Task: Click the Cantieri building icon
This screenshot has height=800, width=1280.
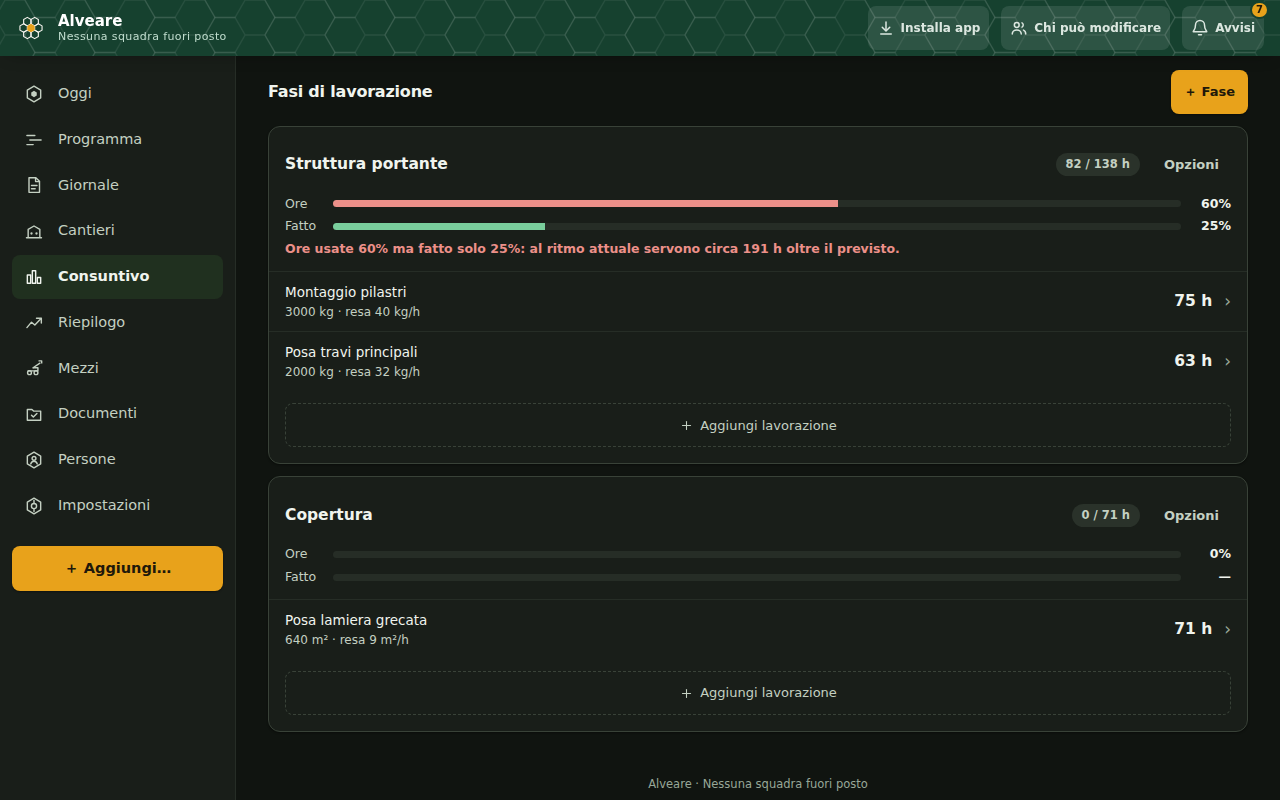Action: point(34,231)
